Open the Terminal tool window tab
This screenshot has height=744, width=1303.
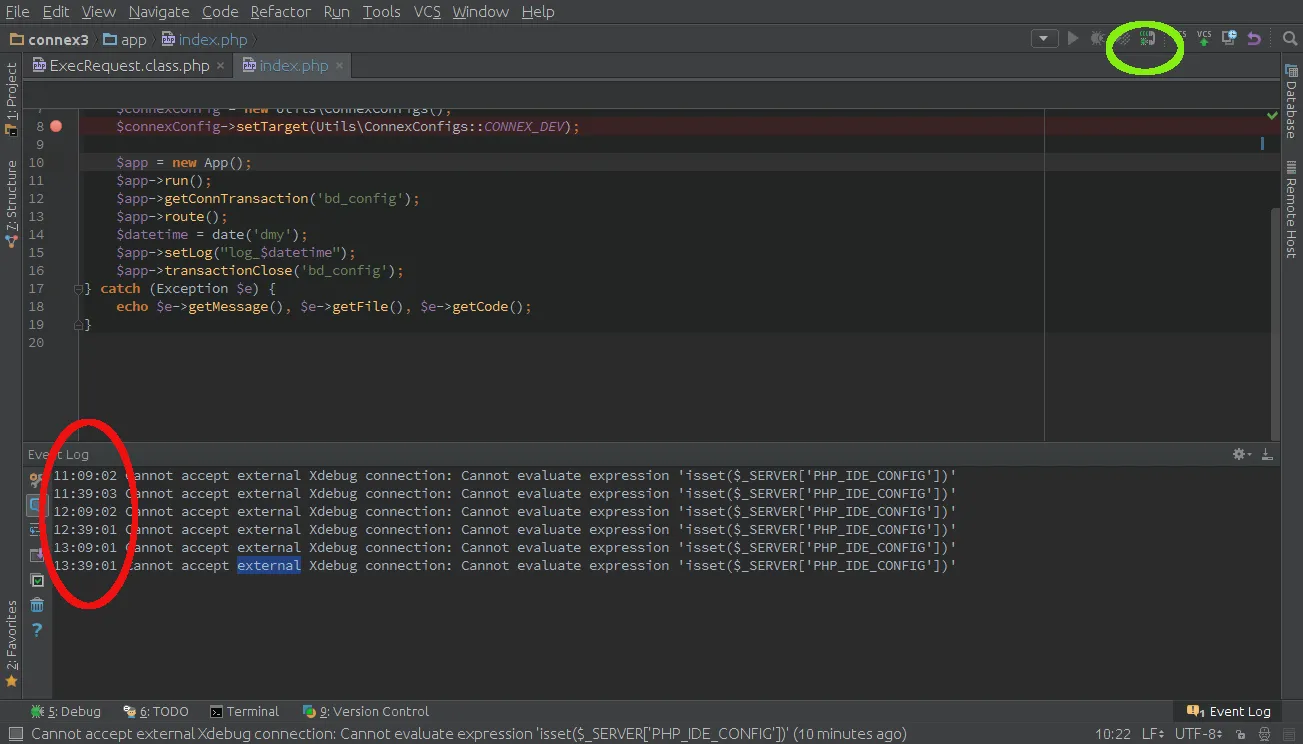coord(245,712)
